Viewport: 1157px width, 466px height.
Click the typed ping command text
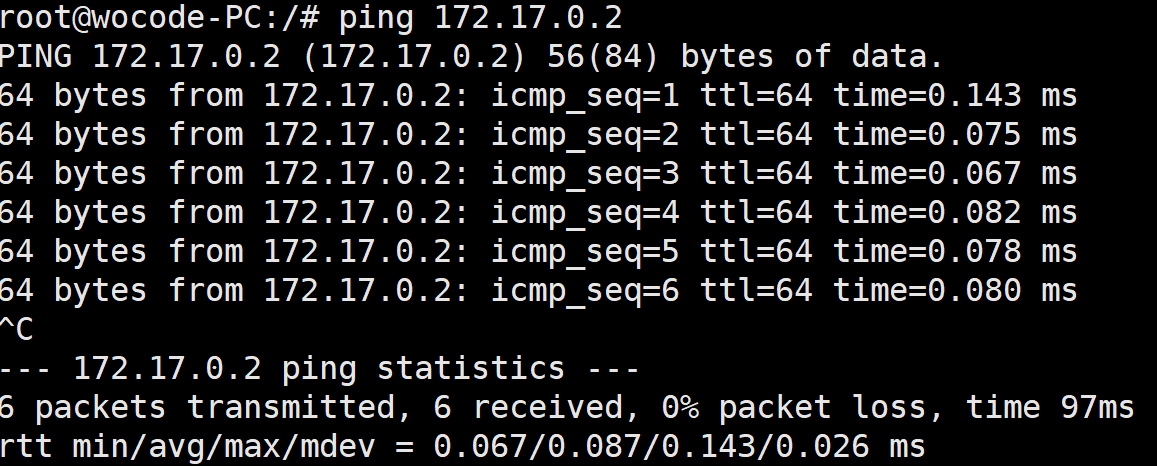point(480,17)
